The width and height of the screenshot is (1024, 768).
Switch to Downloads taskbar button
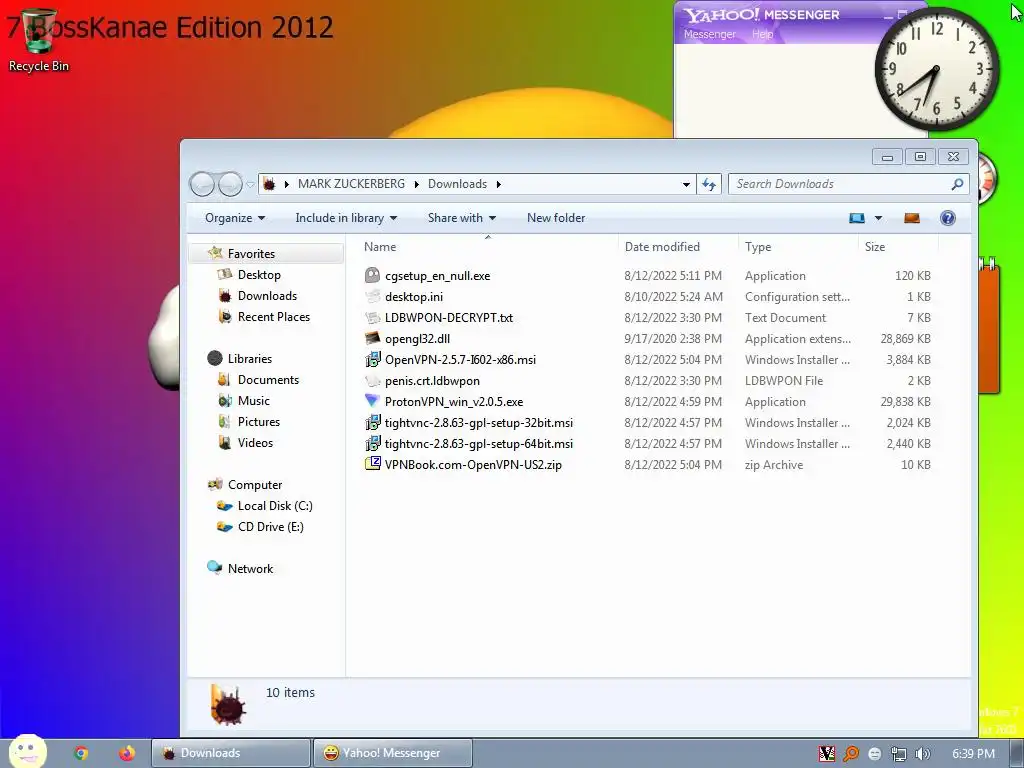(231, 753)
